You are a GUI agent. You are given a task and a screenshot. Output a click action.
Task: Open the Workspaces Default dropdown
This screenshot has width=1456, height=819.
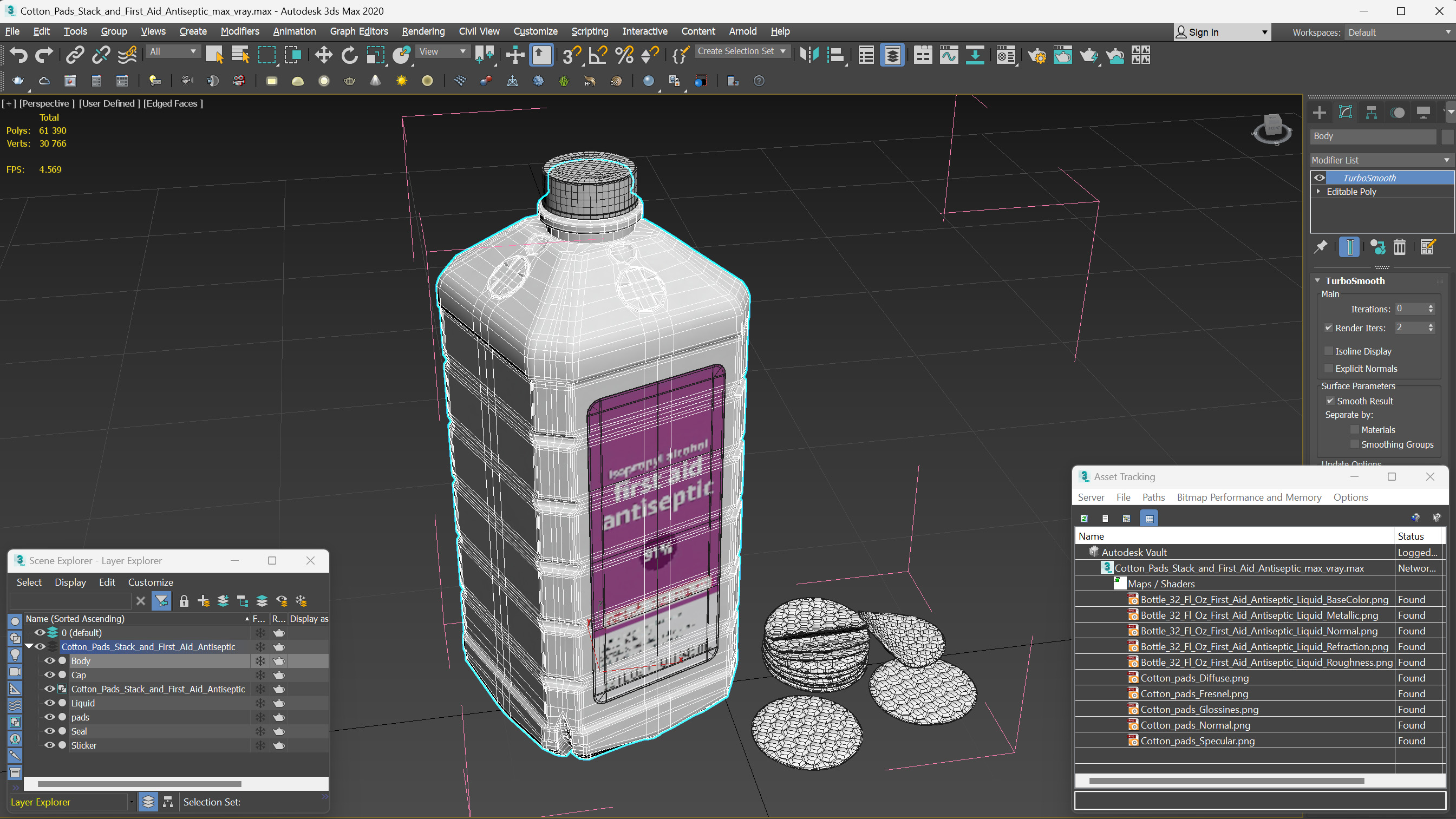[x=1399, y=32]
